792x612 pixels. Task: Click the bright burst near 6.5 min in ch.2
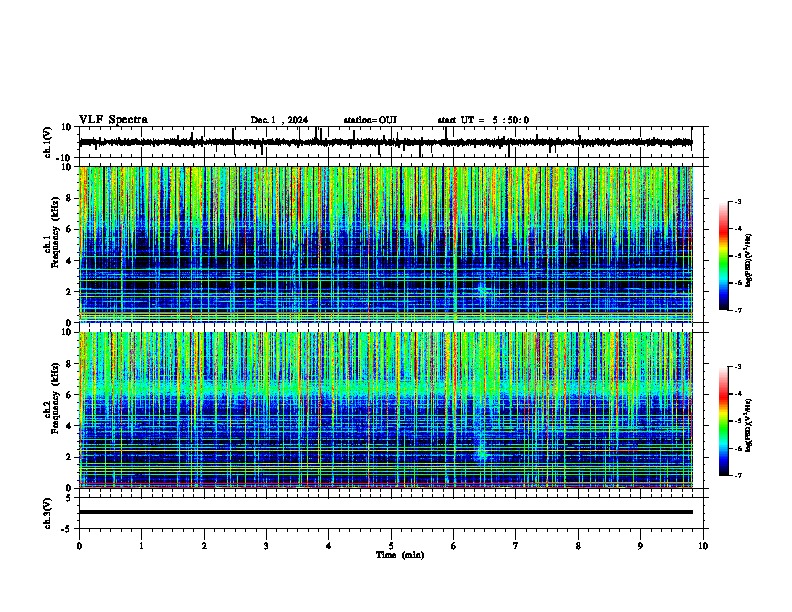click(x=482, y=451)
